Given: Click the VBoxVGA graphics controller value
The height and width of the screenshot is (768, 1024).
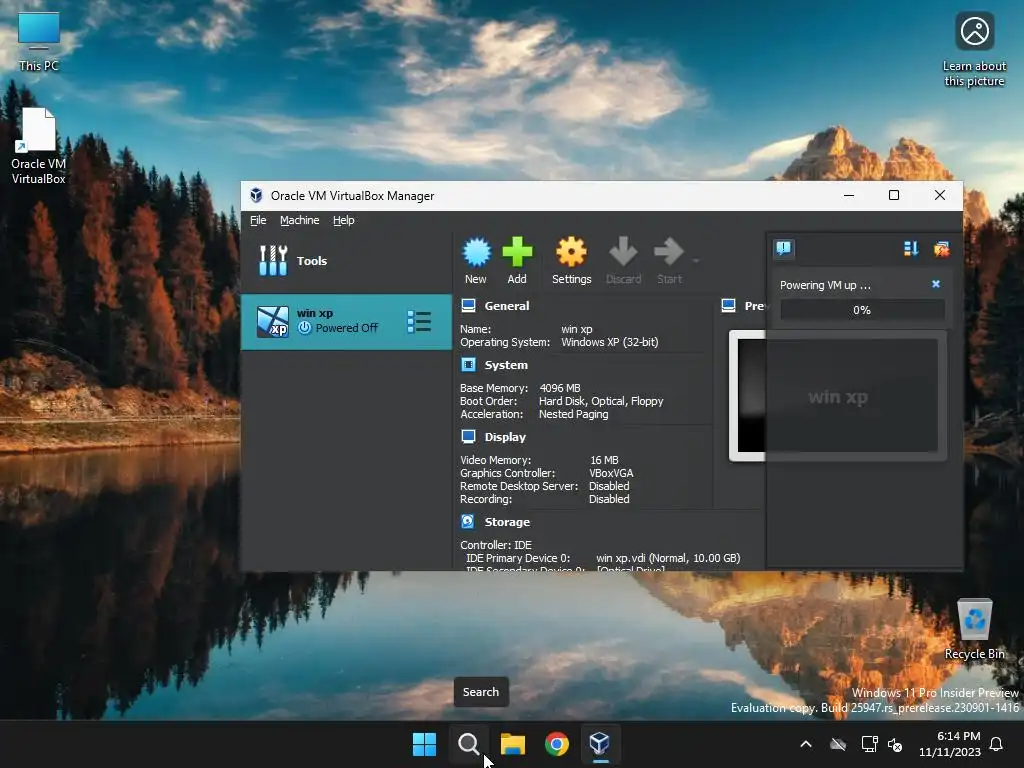Looking at the screenshot, I should pyautogui.click(x=611, y=473).
